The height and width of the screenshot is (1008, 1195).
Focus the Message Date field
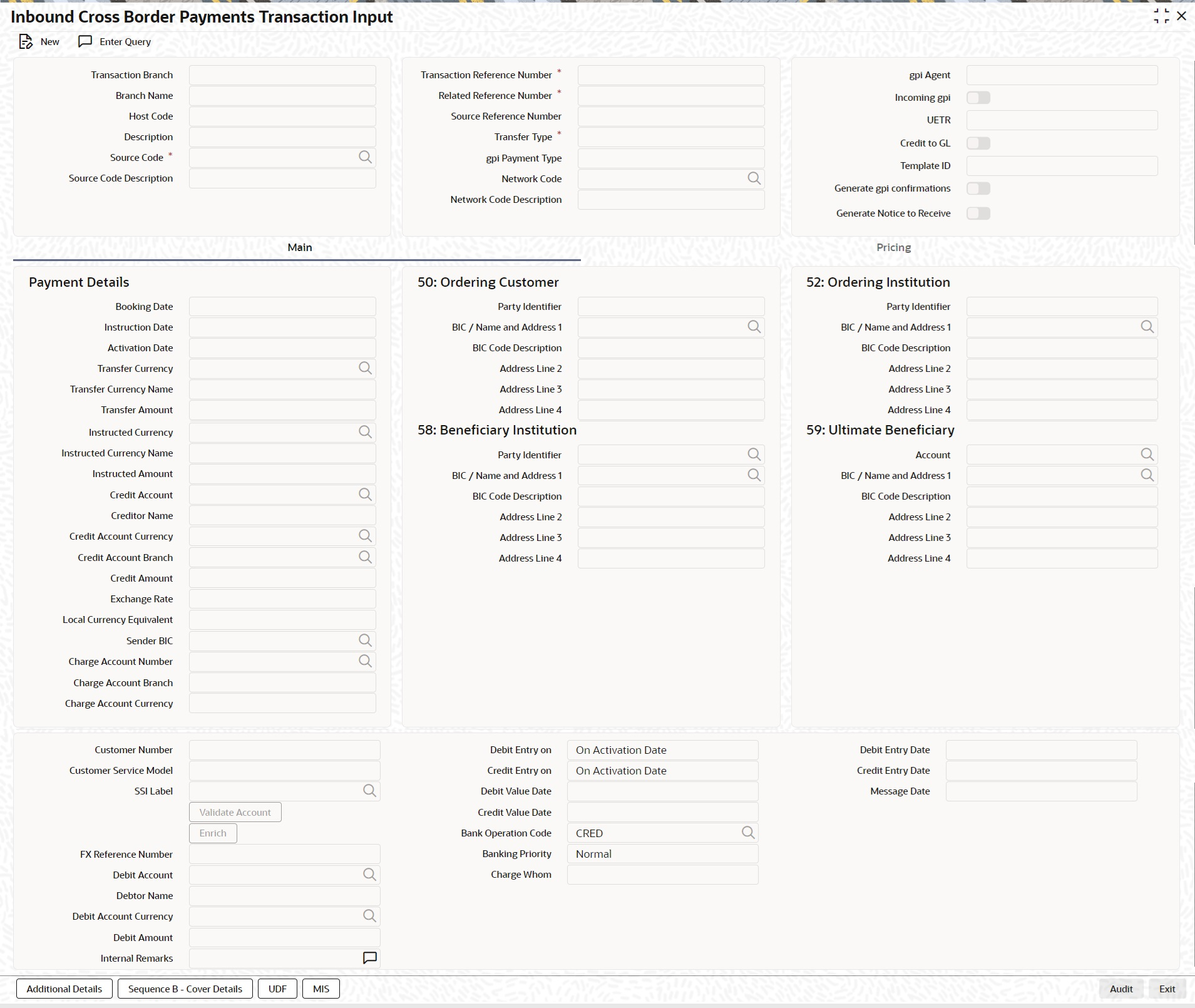point(1041,791)
